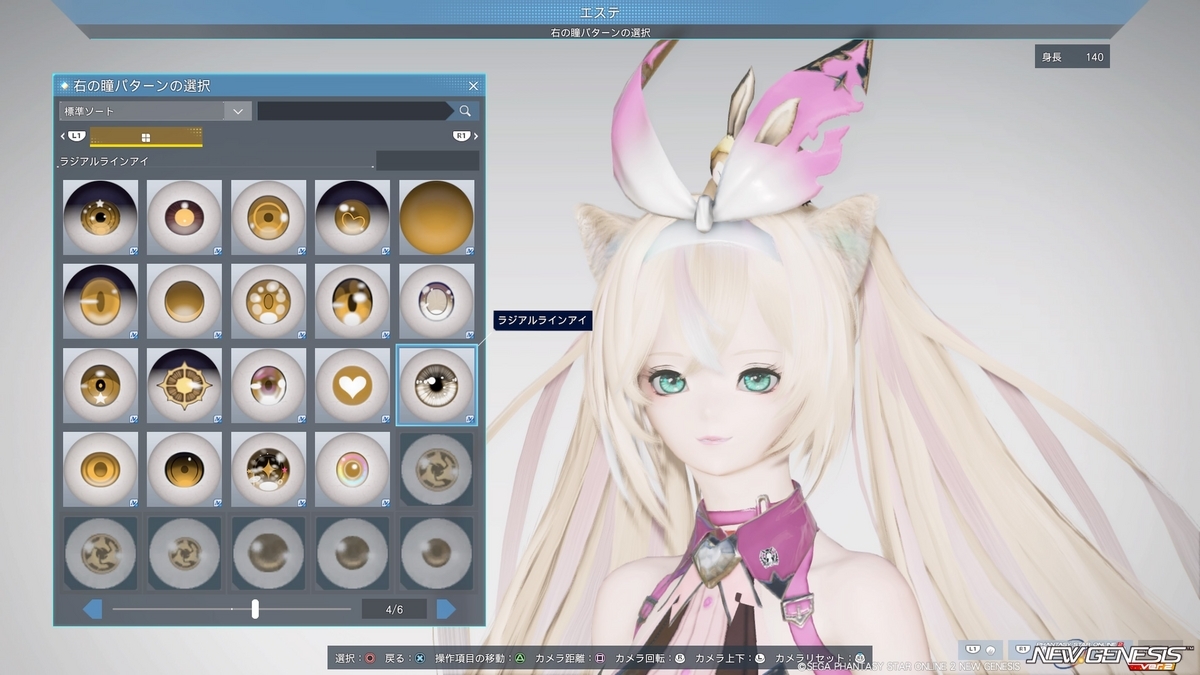1200x675 pixels.
Task: Click the カメラ距離 square-button hint
Action: tap(570, 659)
